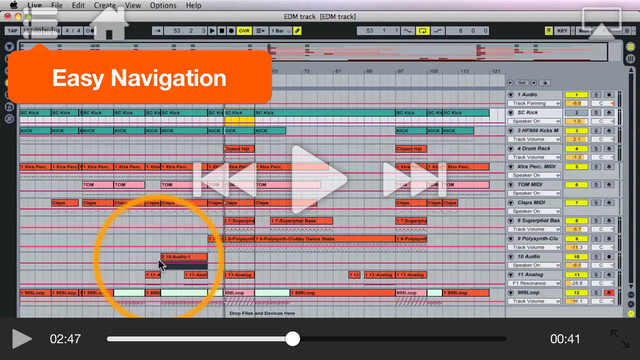Open the Create menu
640x360 pixels.
105,5
